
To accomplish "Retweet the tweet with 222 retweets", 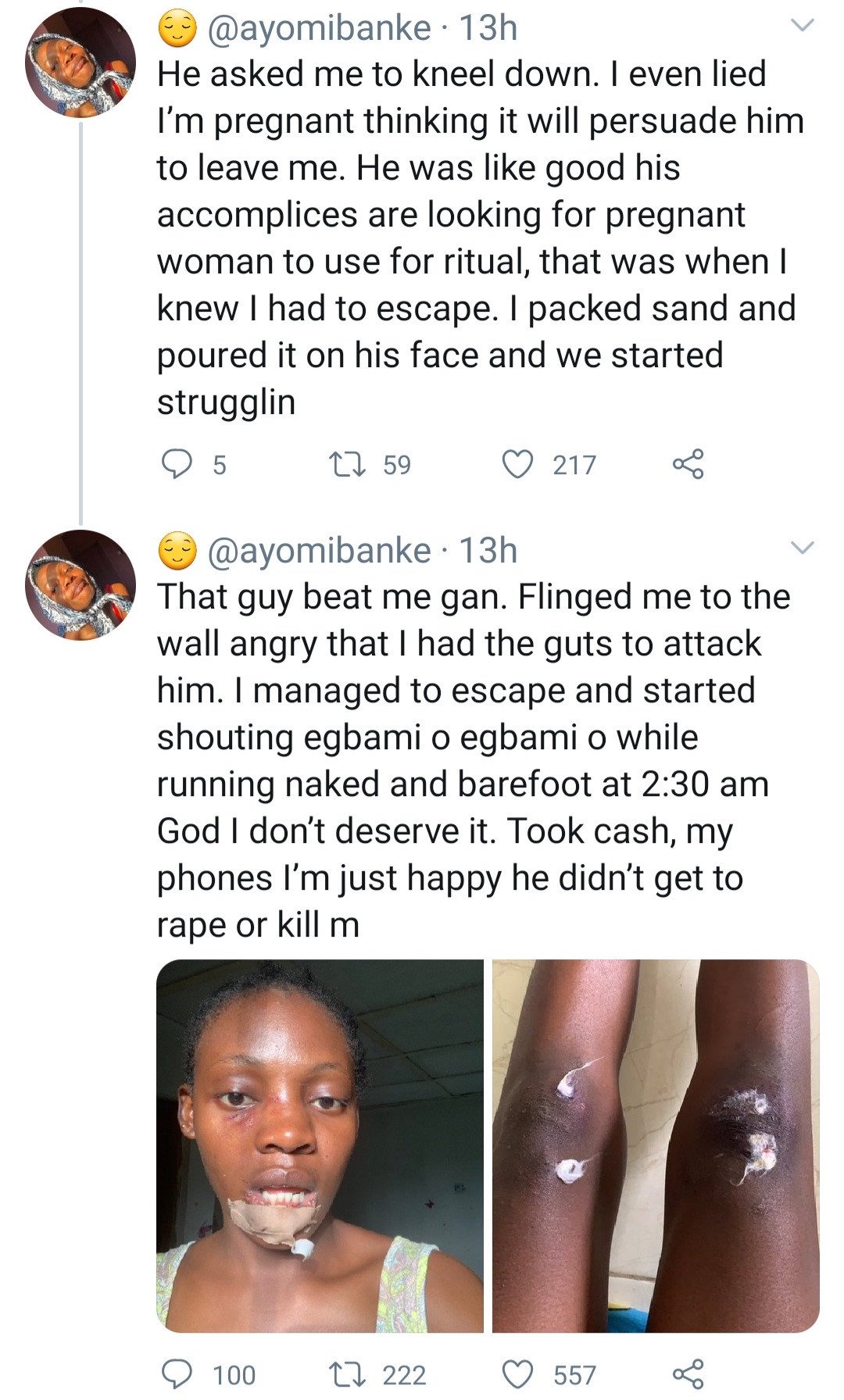I will click(347, 1373).
